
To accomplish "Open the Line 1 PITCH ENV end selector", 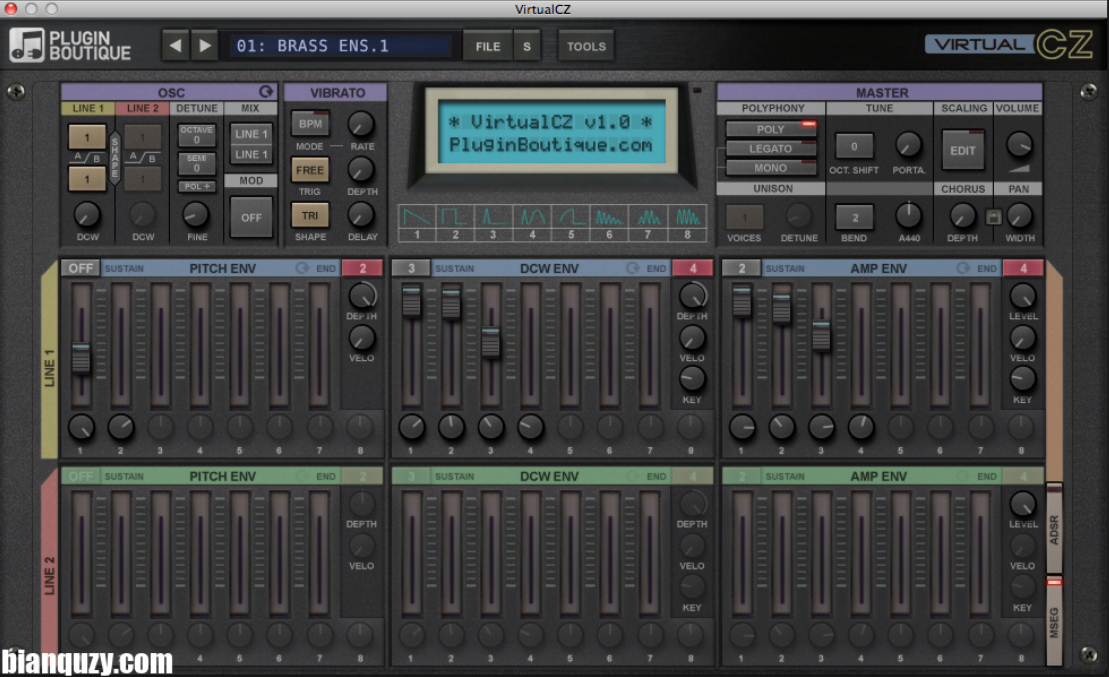I will click(362, 268).
